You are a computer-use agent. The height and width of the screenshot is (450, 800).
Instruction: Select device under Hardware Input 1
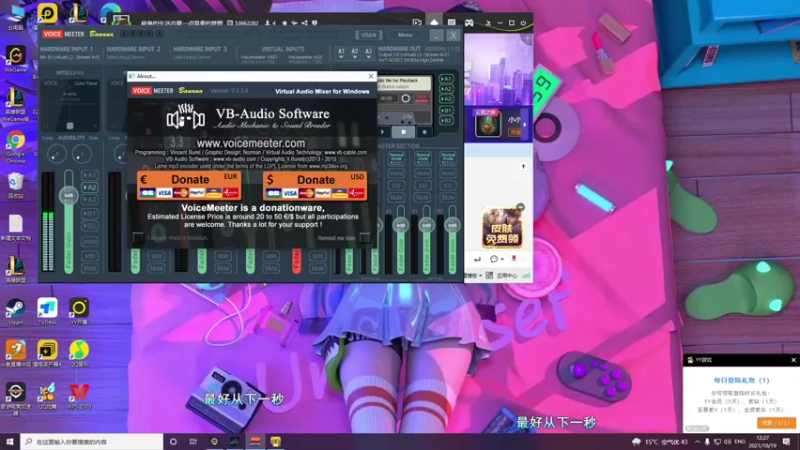[70, 57]
